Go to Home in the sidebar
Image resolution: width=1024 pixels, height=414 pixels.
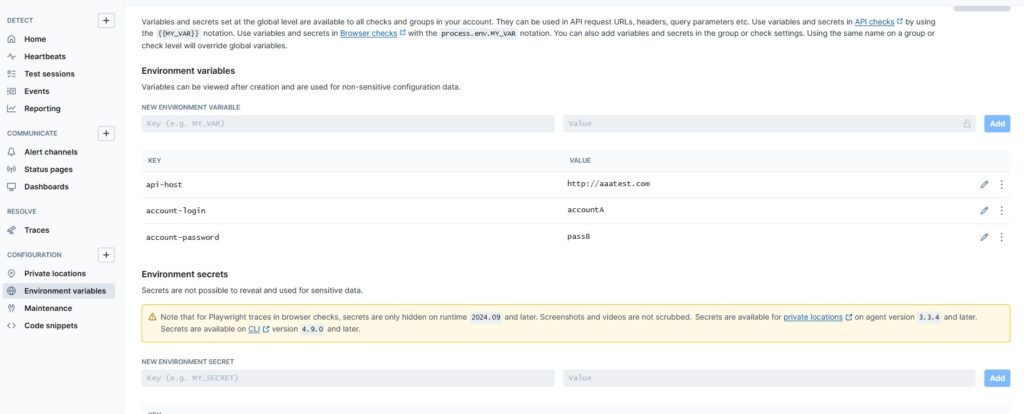pos(35,39)
